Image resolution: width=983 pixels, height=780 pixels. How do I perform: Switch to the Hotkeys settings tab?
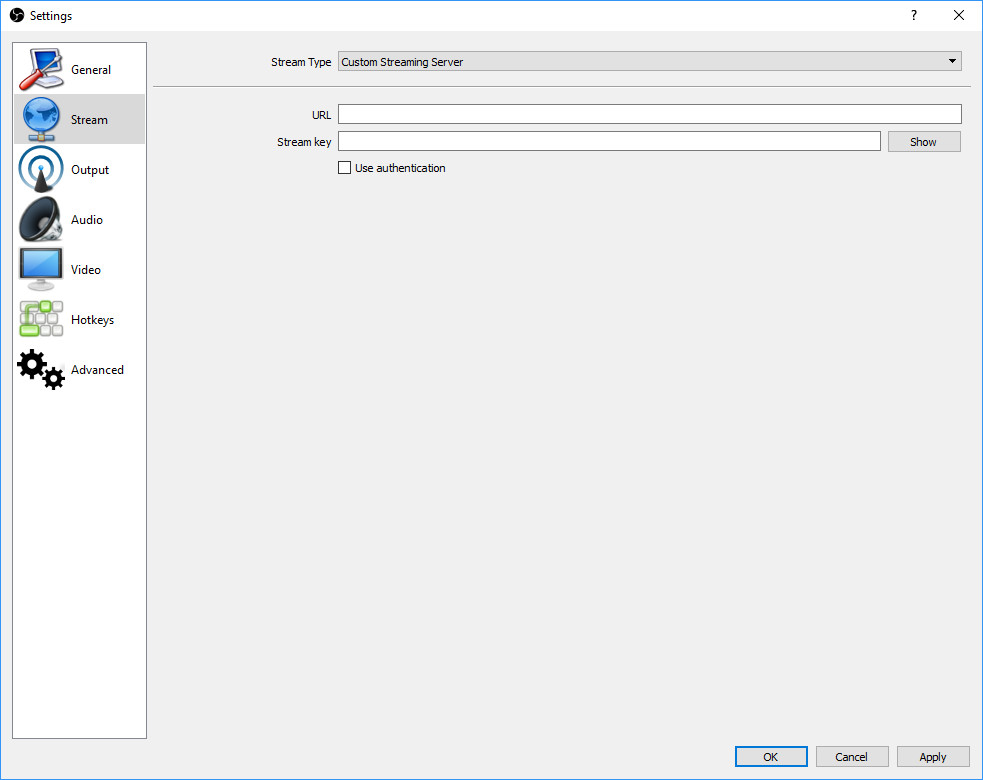(x=80, y=319)
